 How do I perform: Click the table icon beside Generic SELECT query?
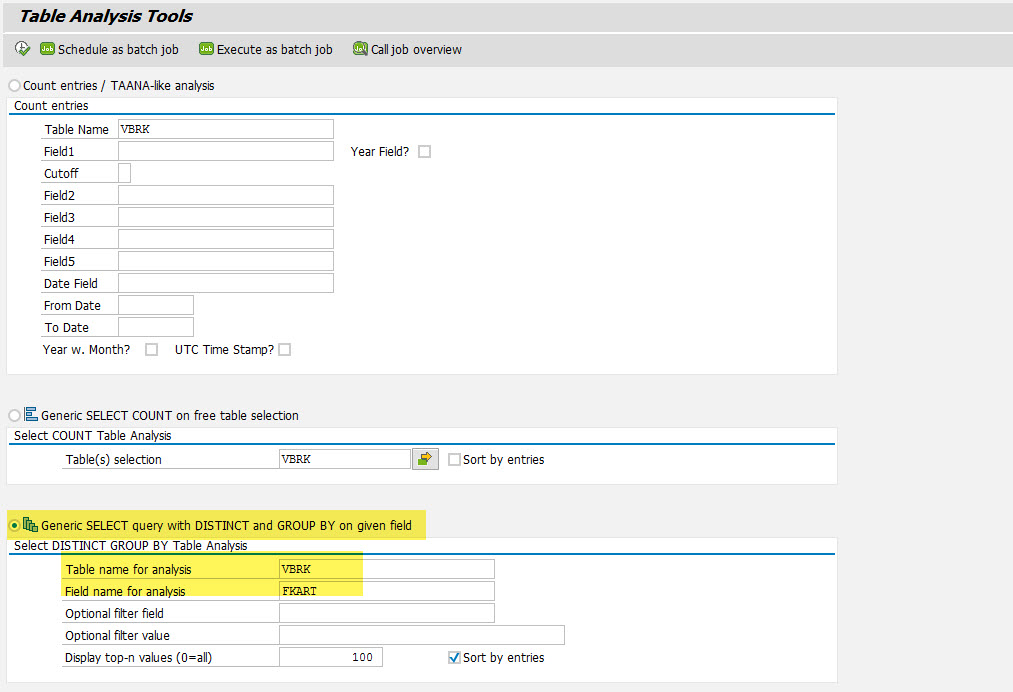point(30,523)
